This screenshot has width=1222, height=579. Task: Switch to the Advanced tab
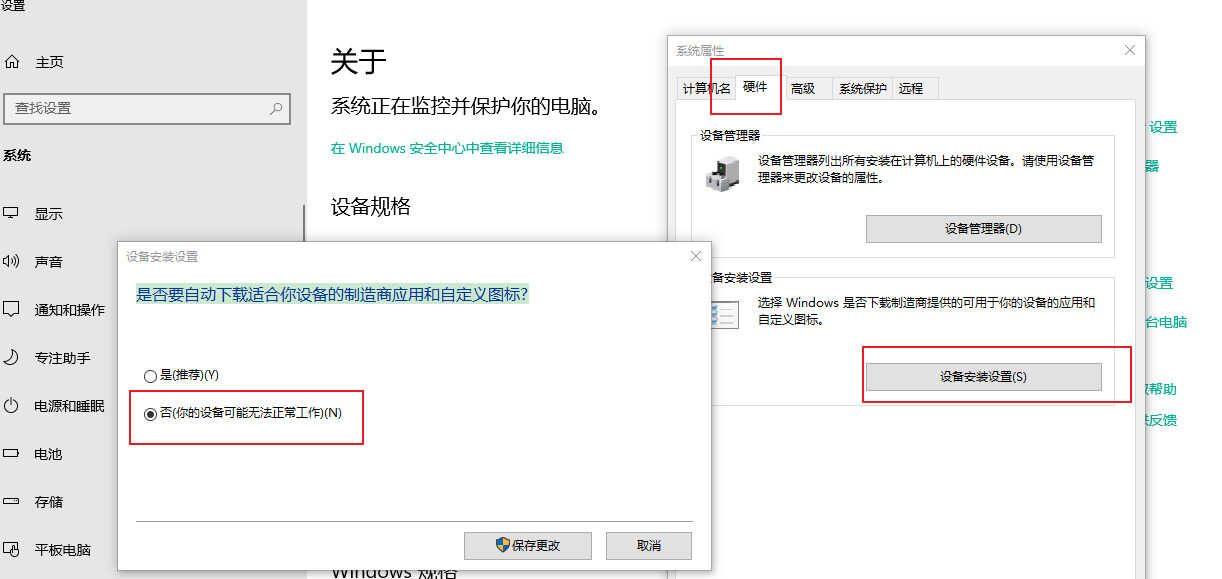803,88
